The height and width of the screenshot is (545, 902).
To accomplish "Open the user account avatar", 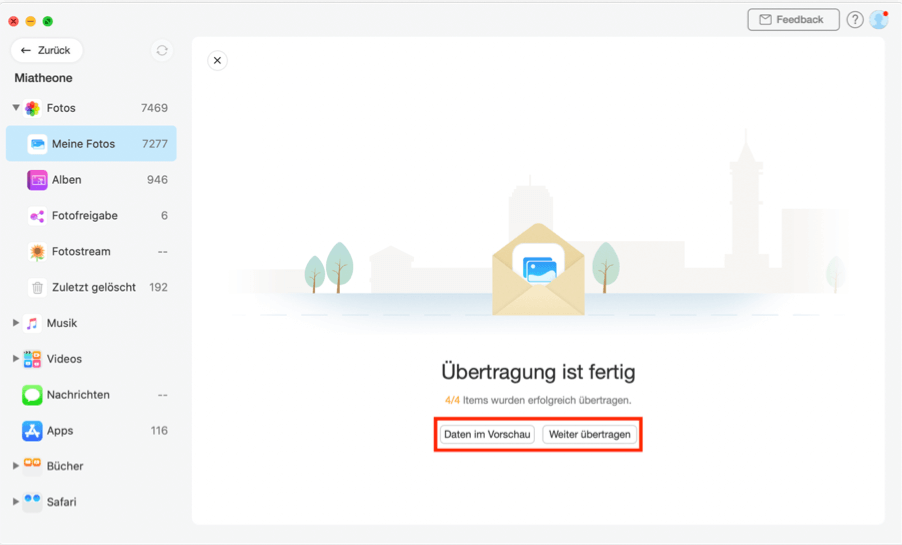I will point(879,20).
